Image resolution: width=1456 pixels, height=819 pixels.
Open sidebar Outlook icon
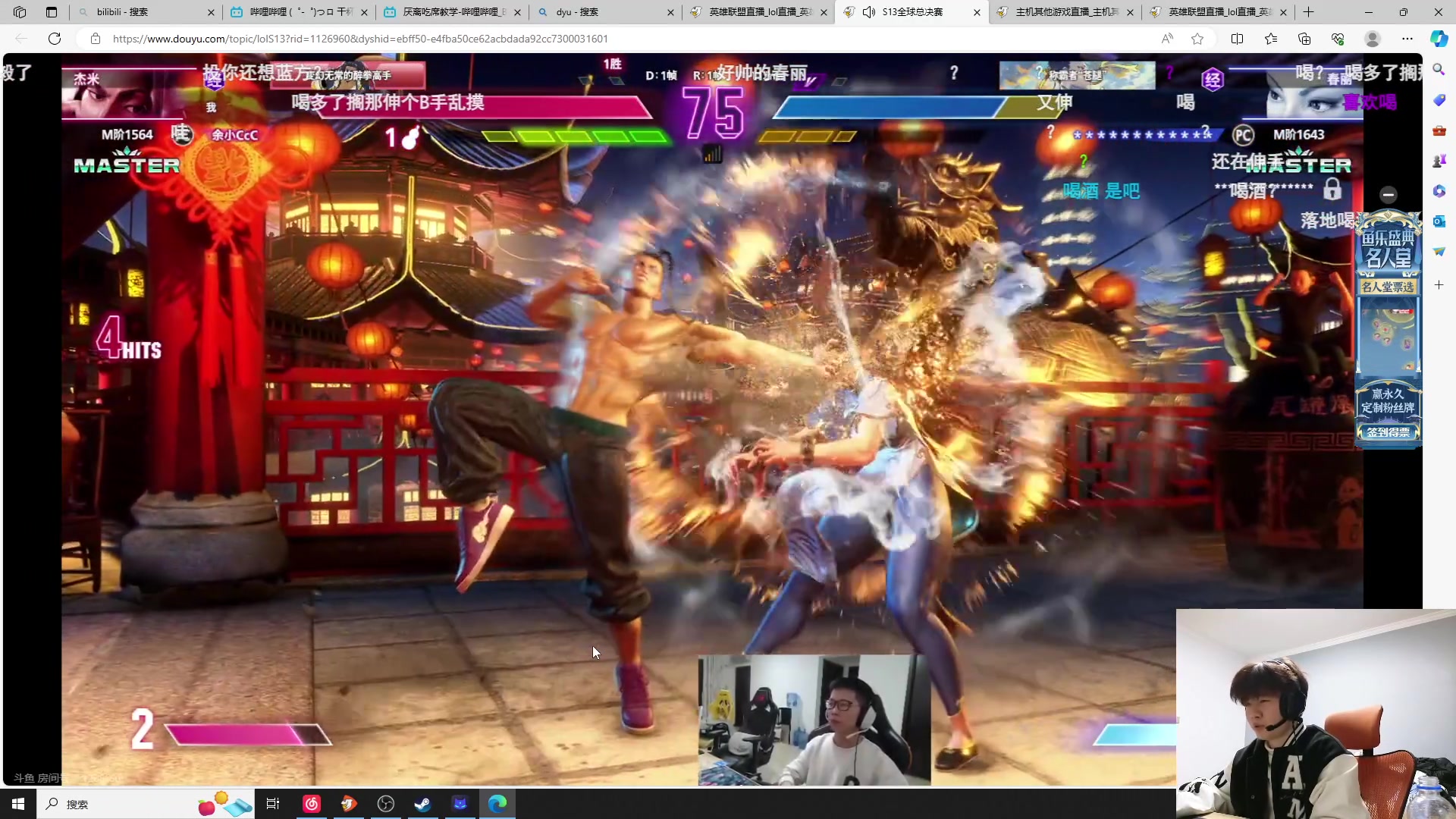(x=1439, y=221)
